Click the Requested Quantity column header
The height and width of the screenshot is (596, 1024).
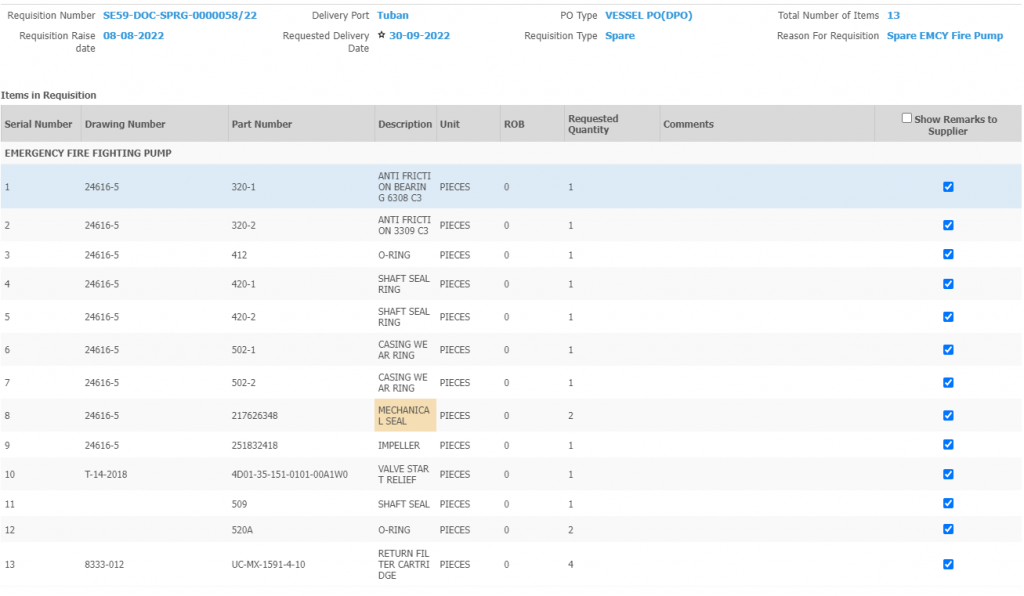click(593, 124)
